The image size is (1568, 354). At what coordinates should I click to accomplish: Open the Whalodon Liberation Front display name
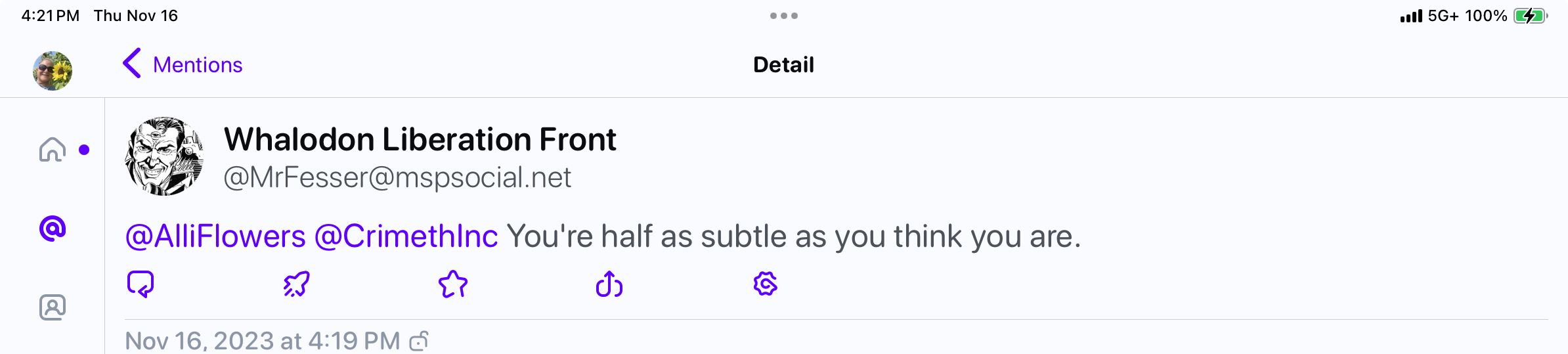pyautogui.click(x=420, y=139)
